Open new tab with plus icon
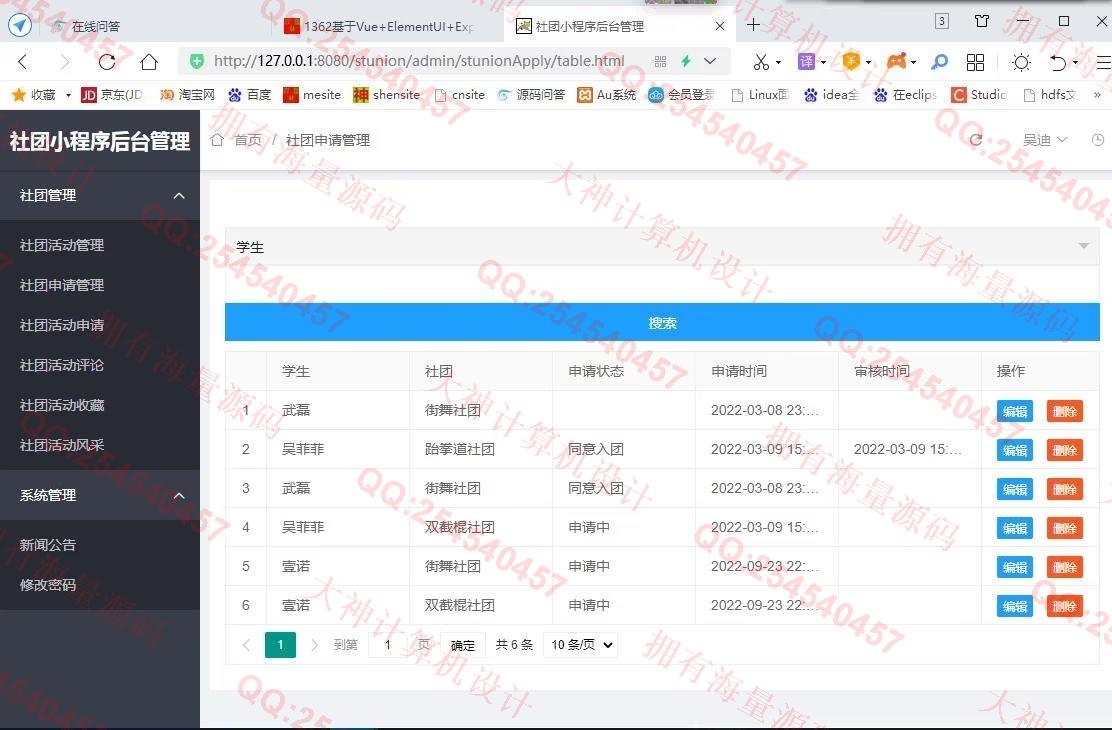This screenshot has width=1112, height=730. tap(753, 25)
